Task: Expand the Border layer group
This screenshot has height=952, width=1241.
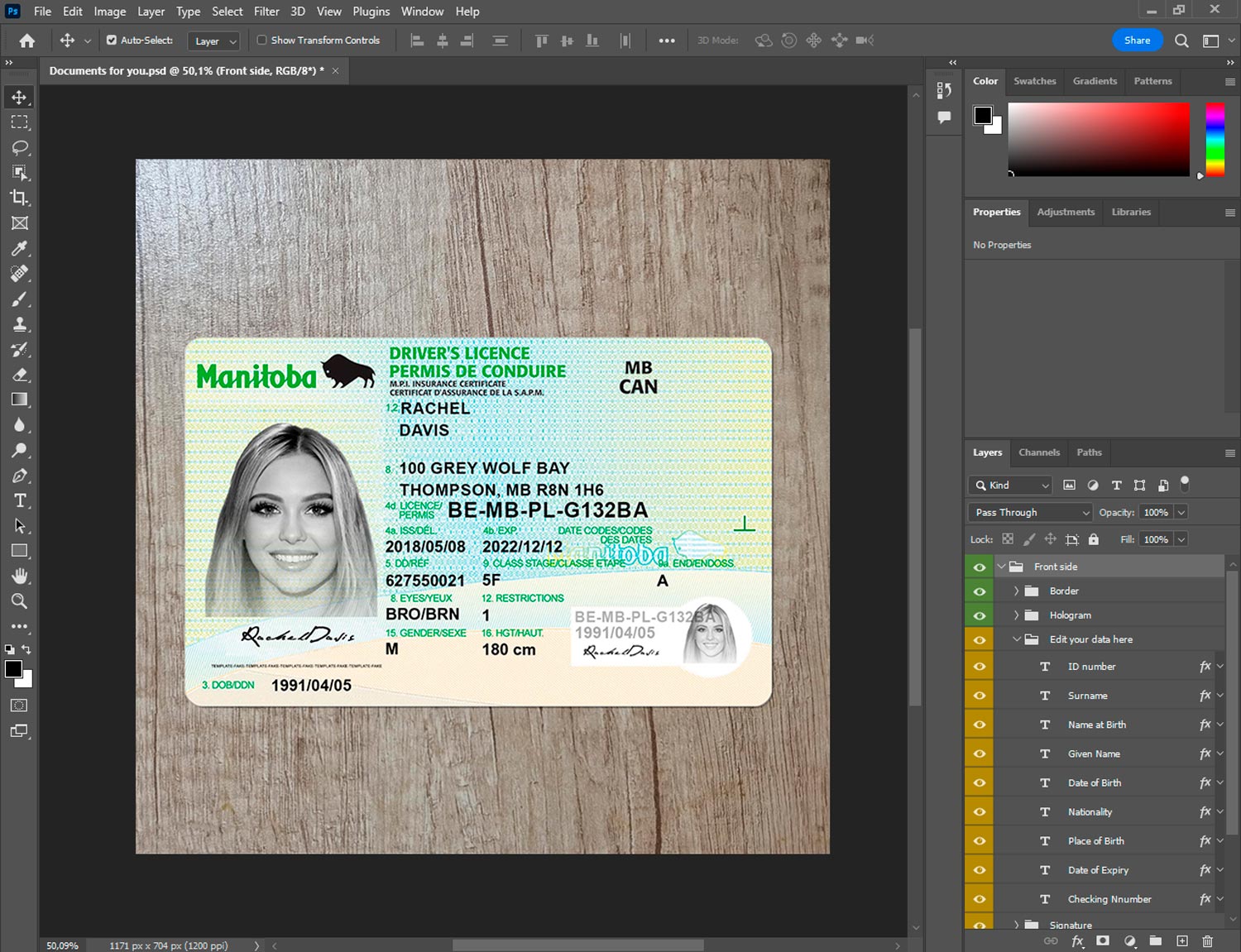Action: 1016,591
